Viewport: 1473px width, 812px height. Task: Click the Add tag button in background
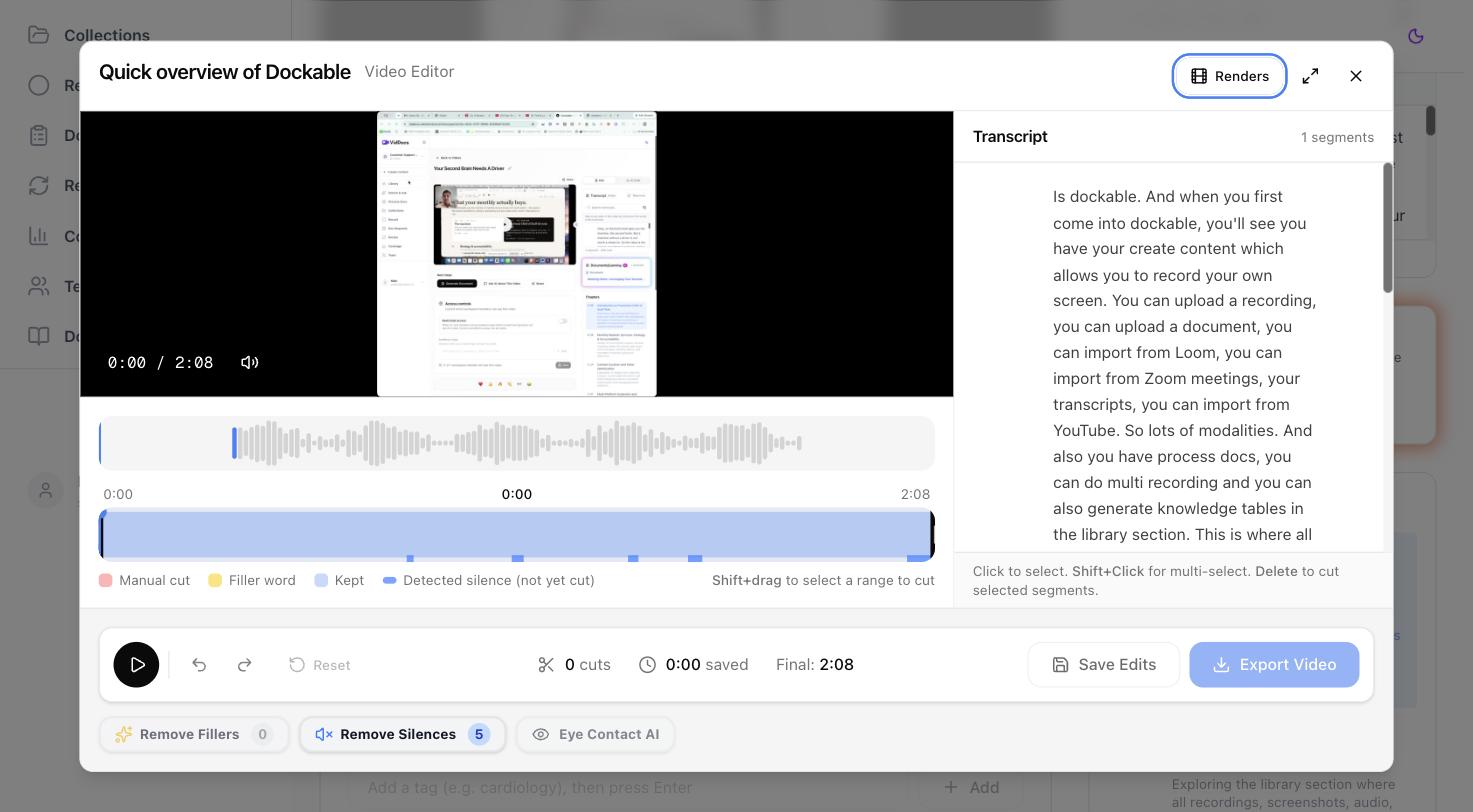[972, 787]
